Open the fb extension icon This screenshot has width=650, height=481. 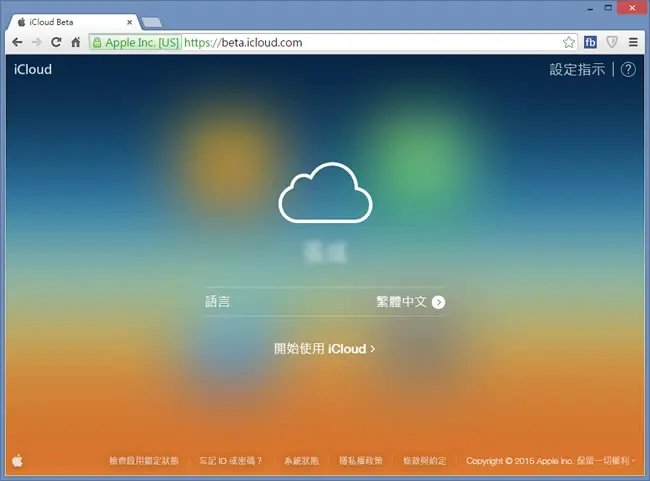590,42
